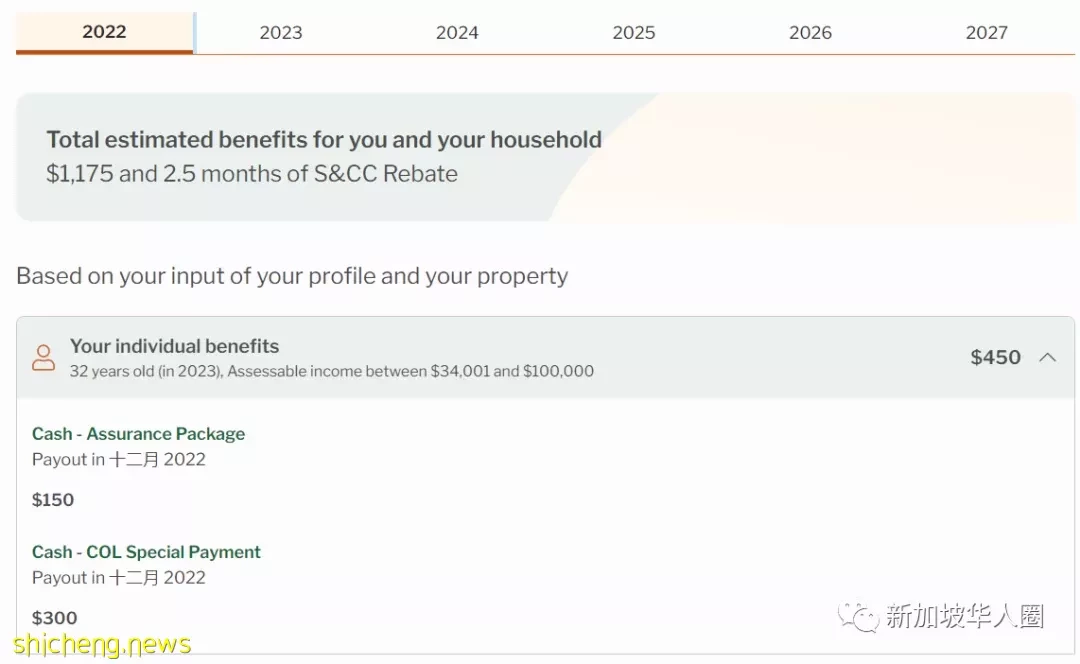Click the 新加坡华人圈 watermark text
Screen dimensions: 1080x664
click(x=964, y=616)
